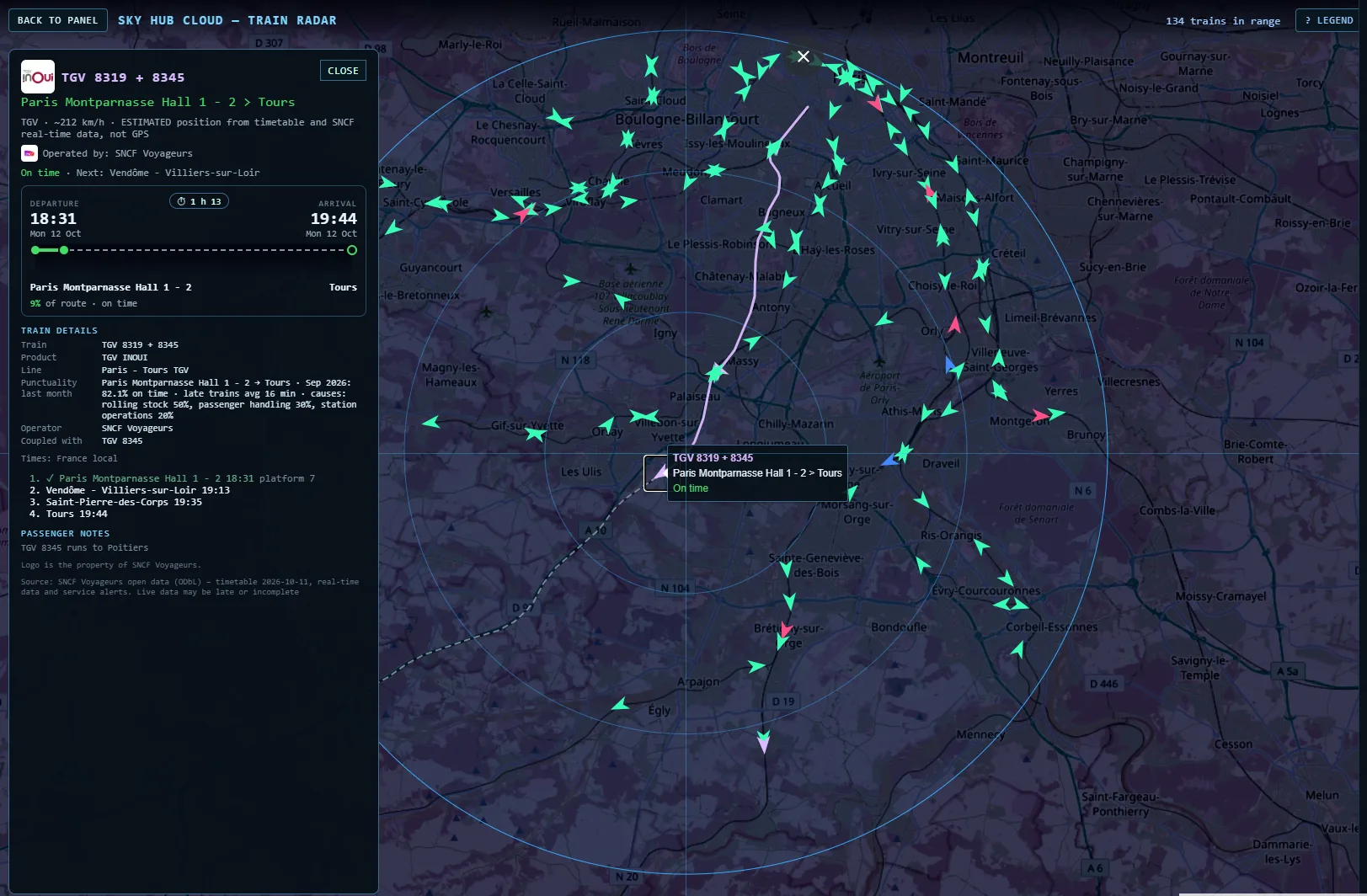The width and height of the screenshot is (1367, 896).
Task: Click the Boulogne-Billancourt map label
Action: [x=686, y=120]
